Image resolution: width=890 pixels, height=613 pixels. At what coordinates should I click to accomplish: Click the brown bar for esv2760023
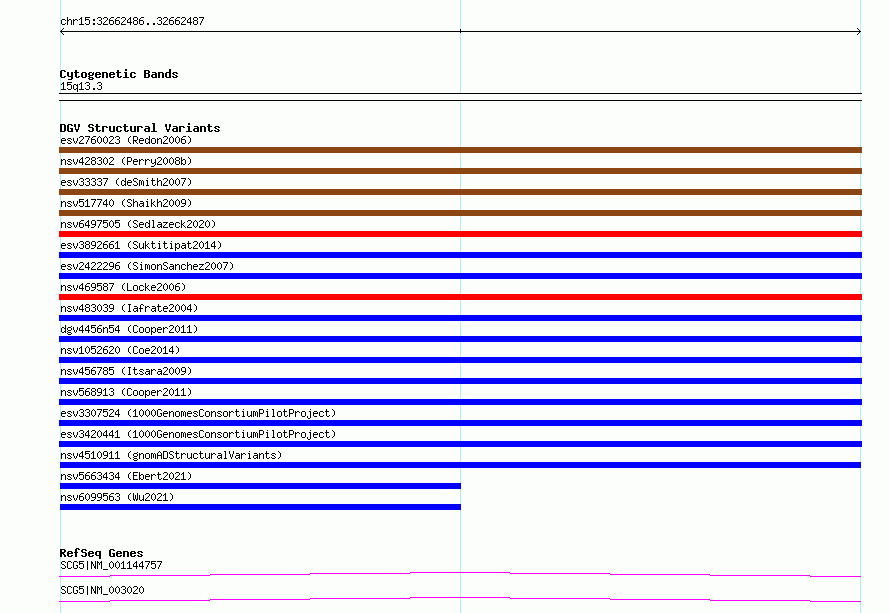pyautogui.click(x=460, y=150)
